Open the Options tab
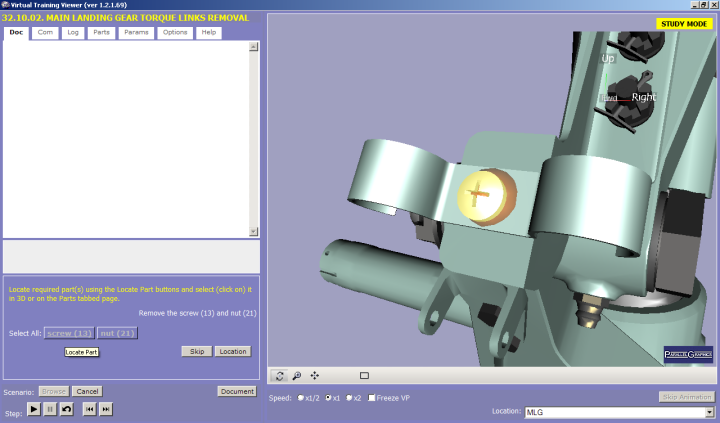Image resolution: width=720 pixels, height=423 pixels. click(175, 33)
